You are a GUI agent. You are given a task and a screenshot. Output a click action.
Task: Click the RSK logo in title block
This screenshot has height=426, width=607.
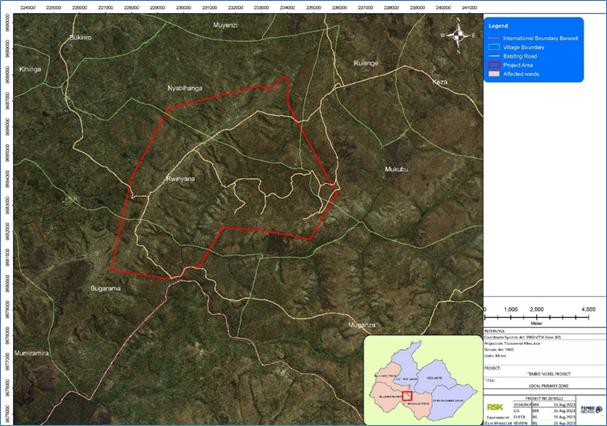[494, 406]
